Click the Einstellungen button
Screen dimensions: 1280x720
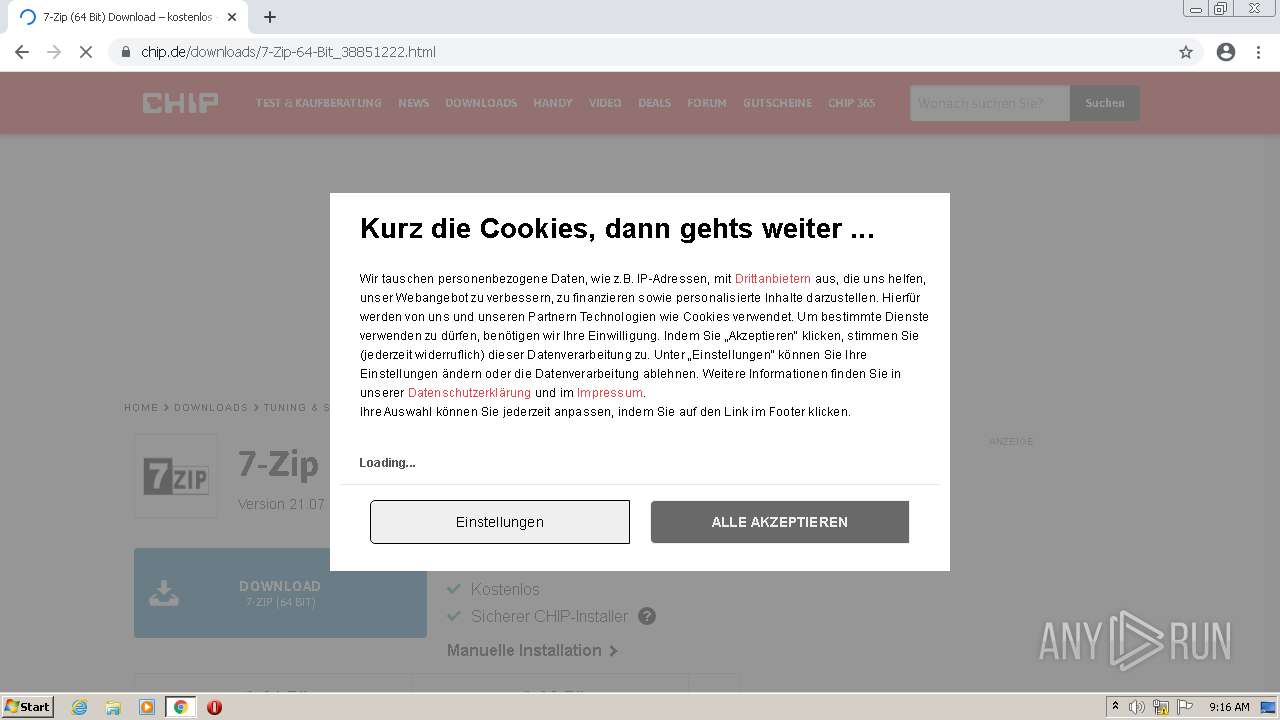pyautogui.click(x=500, y=522)
